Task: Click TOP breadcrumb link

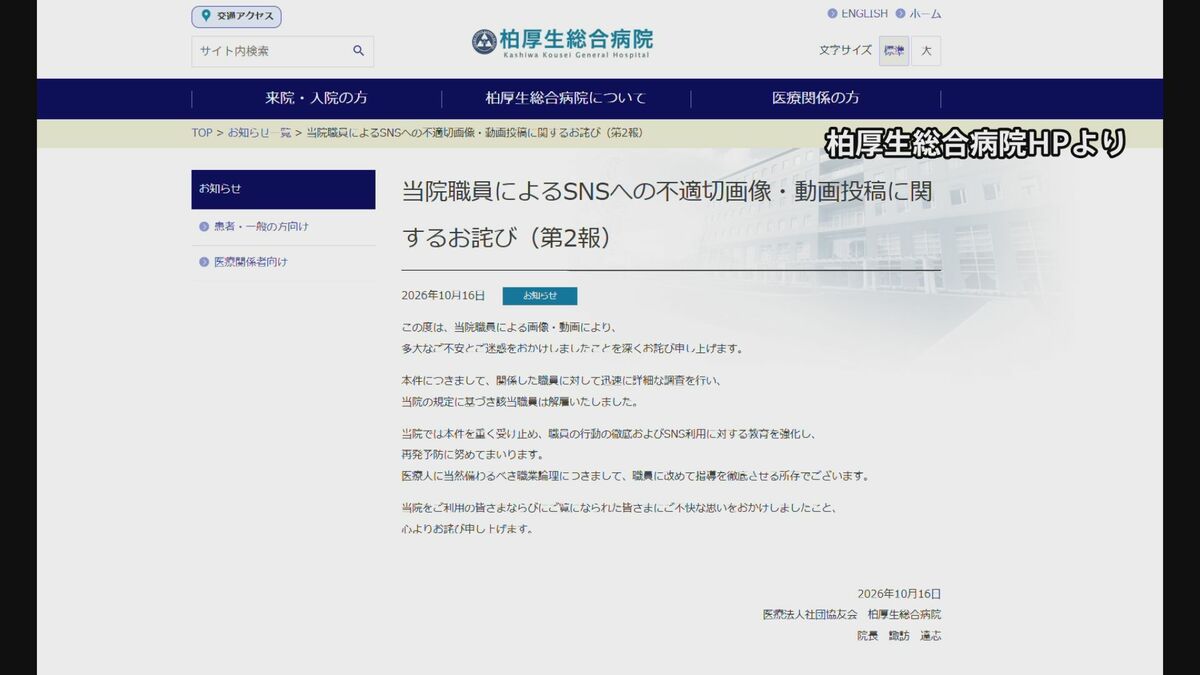Action: coord(202,133)
